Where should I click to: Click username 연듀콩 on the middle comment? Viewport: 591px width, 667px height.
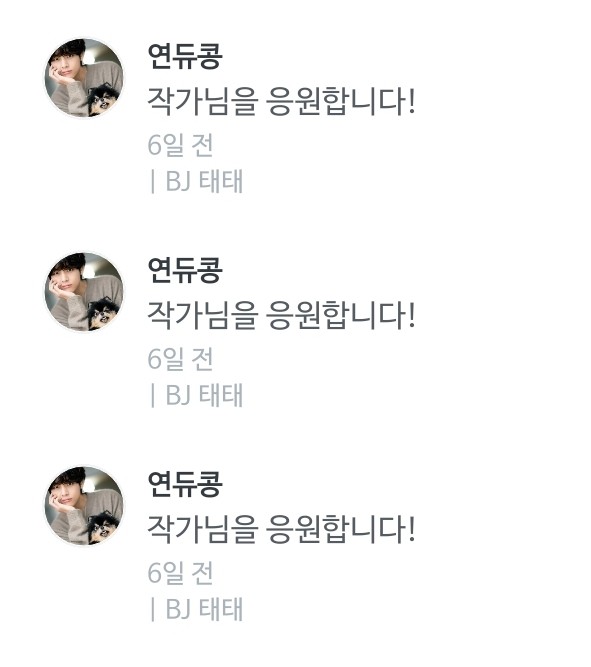point(185,270)
